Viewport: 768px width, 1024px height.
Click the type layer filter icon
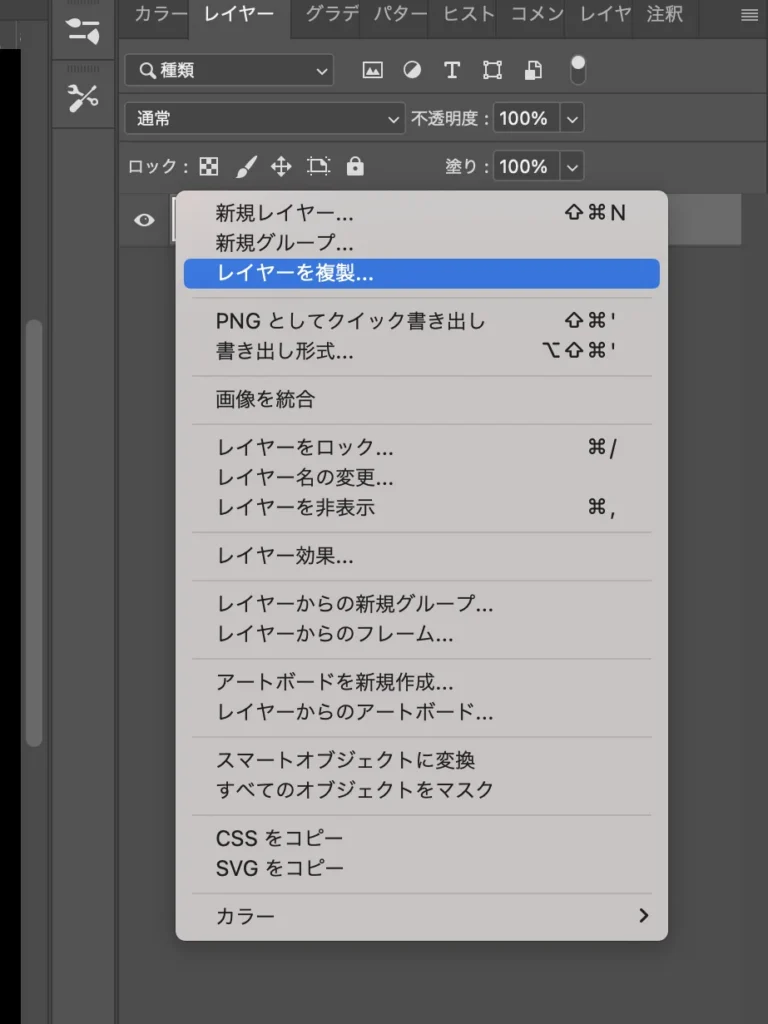point(452,70)
